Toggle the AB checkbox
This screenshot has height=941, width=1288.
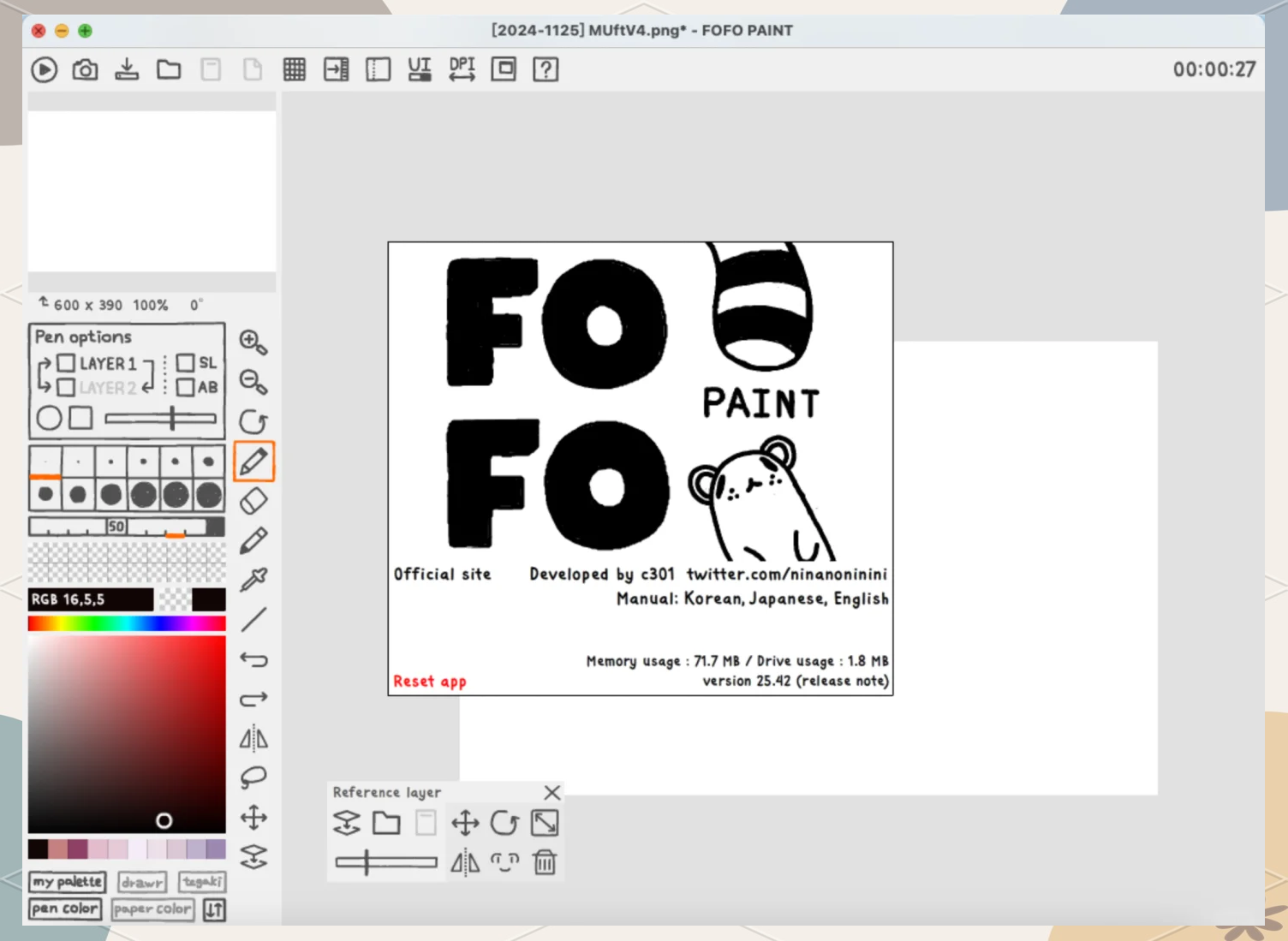point(185,387)
